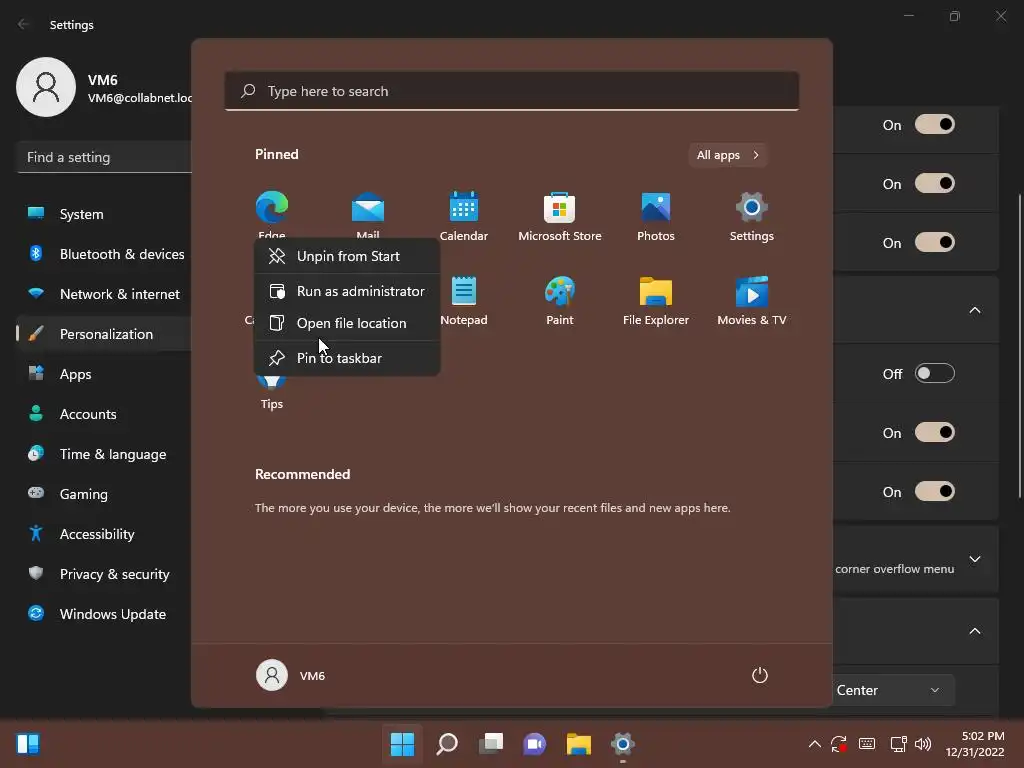Open VM6 user account in Start menu
1024x768 pixels.
tap(291, 675)
